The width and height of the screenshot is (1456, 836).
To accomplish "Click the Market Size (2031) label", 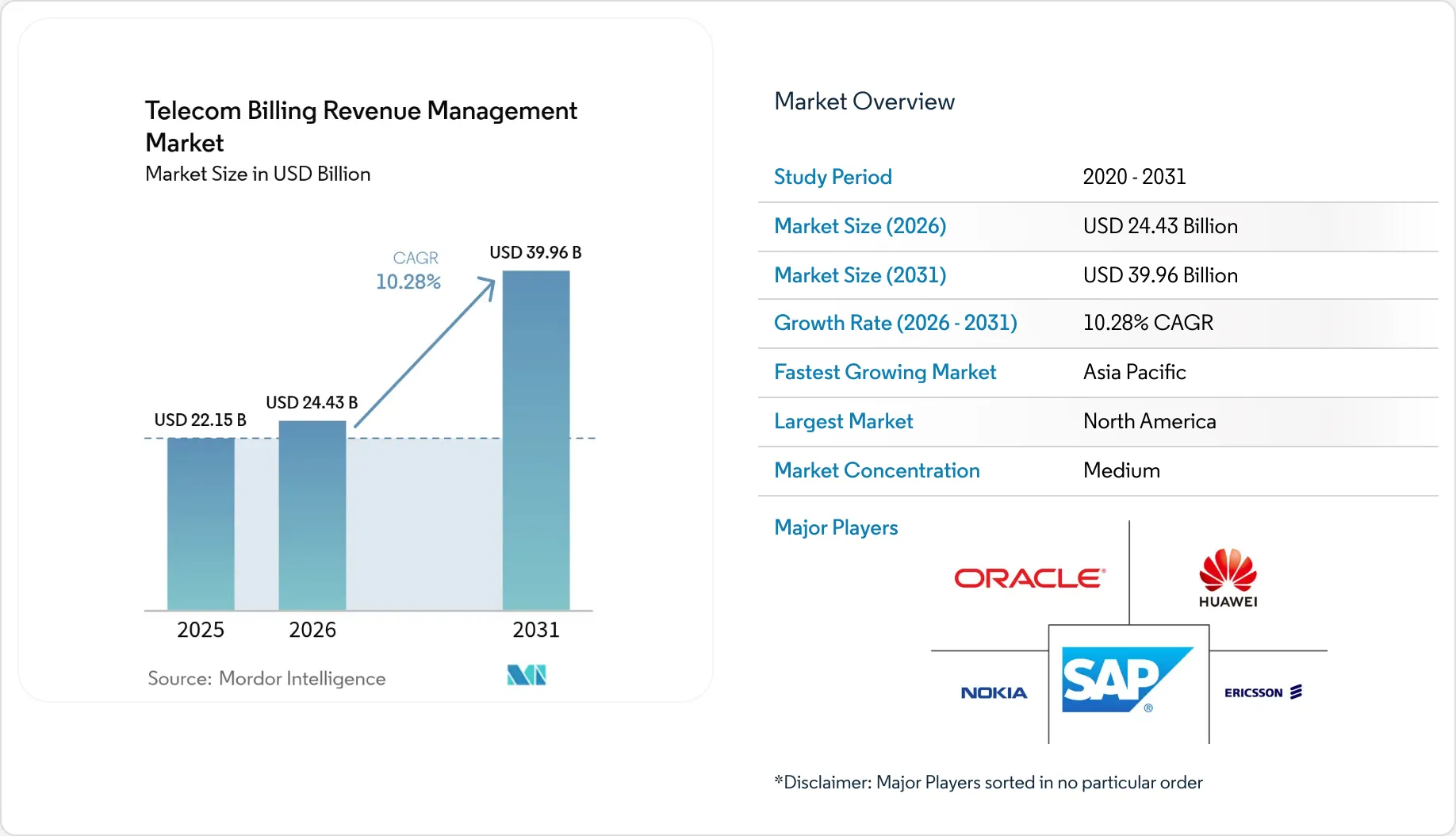I will tap(860, 275).
